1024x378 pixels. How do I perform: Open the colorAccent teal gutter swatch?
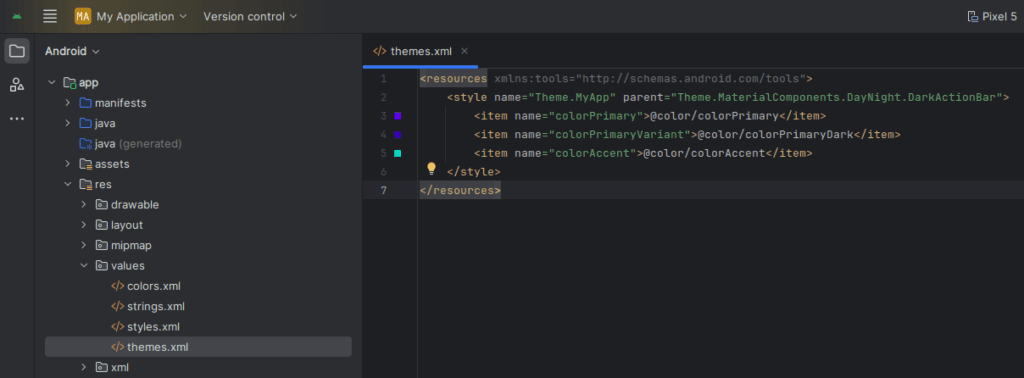coord(398,153)
